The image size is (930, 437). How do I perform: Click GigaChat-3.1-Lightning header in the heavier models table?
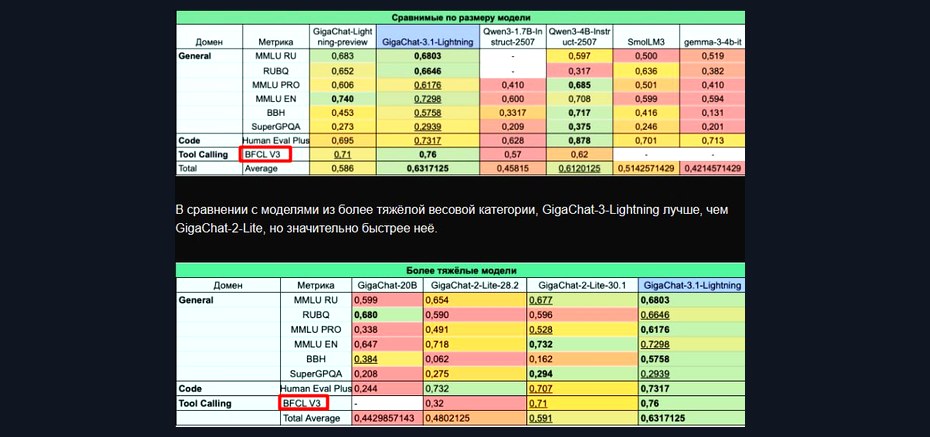[x=692, y=285]
